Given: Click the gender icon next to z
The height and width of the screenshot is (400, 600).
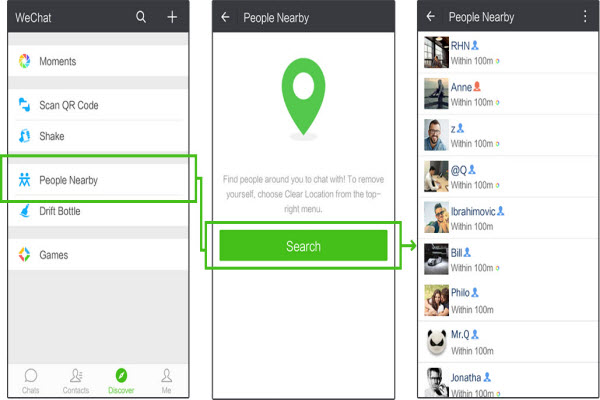Looking at the screenshot, I should [x=460, y=128].
